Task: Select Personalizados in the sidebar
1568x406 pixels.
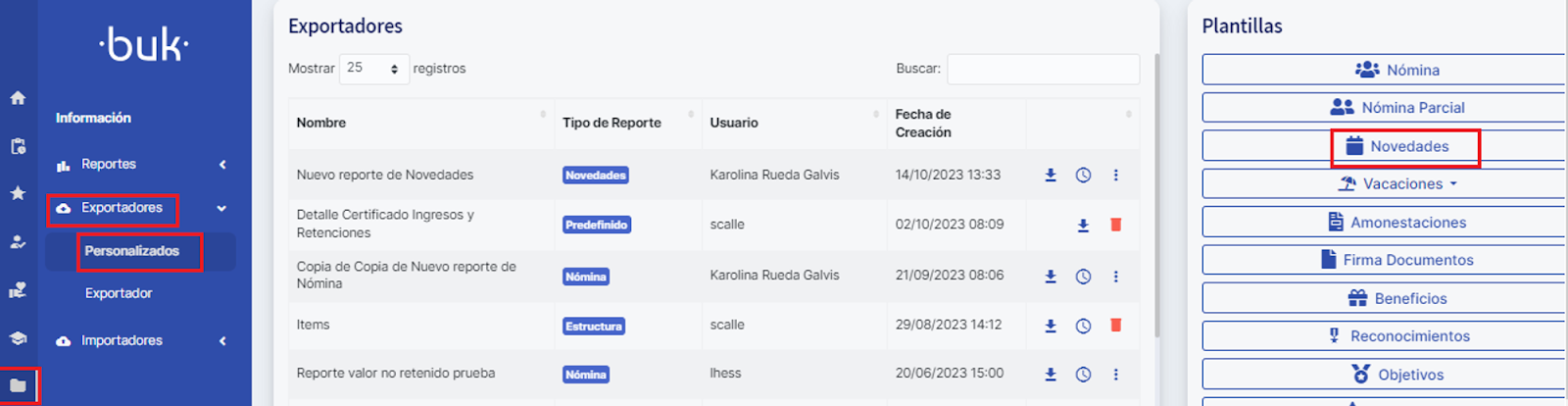Action: 132,251
